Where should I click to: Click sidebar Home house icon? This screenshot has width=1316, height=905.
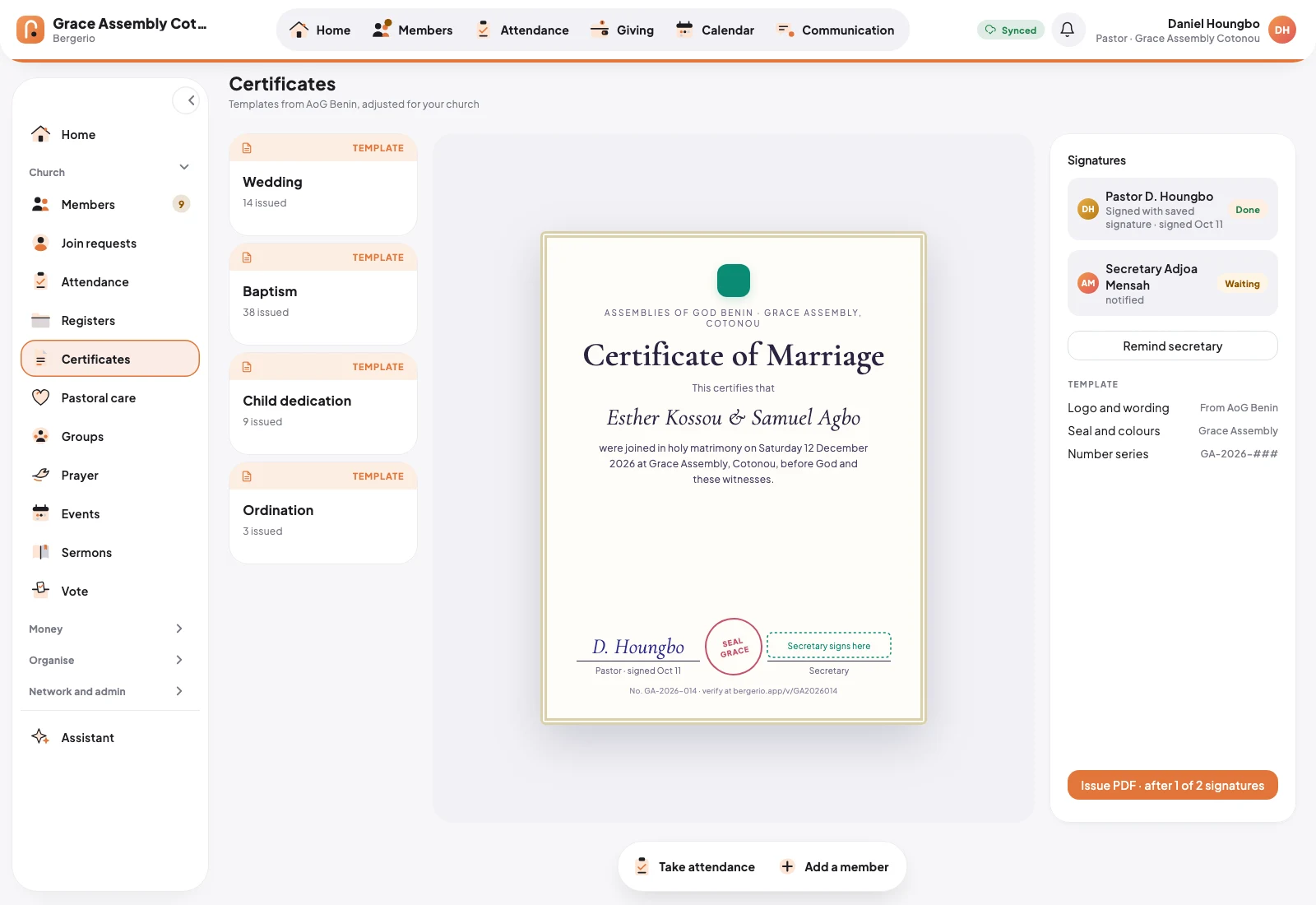tap(40, 134)
